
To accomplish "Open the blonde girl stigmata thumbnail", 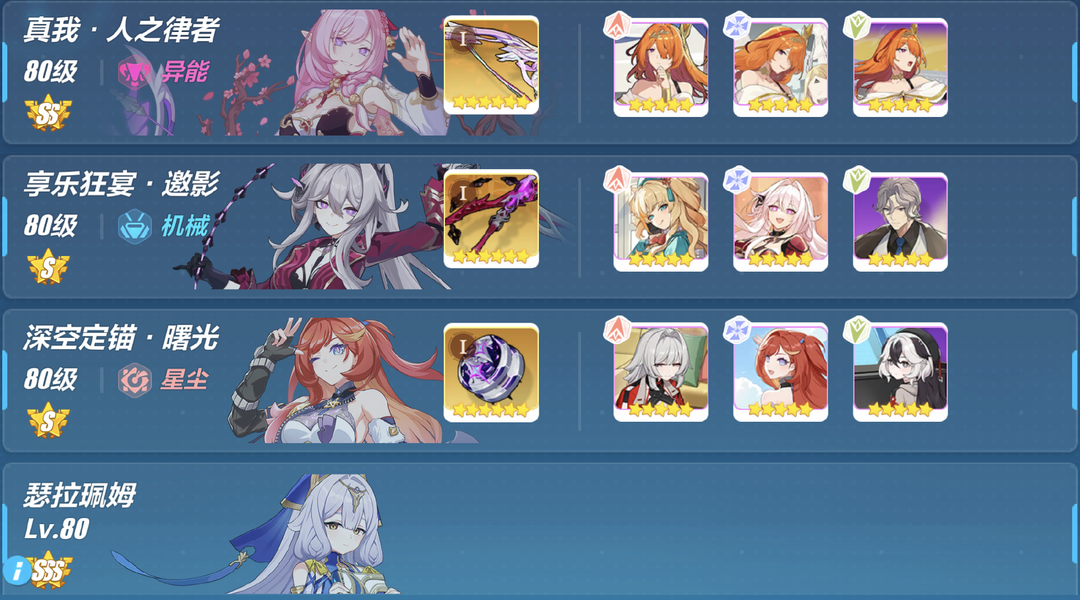I will coord(661,221).
